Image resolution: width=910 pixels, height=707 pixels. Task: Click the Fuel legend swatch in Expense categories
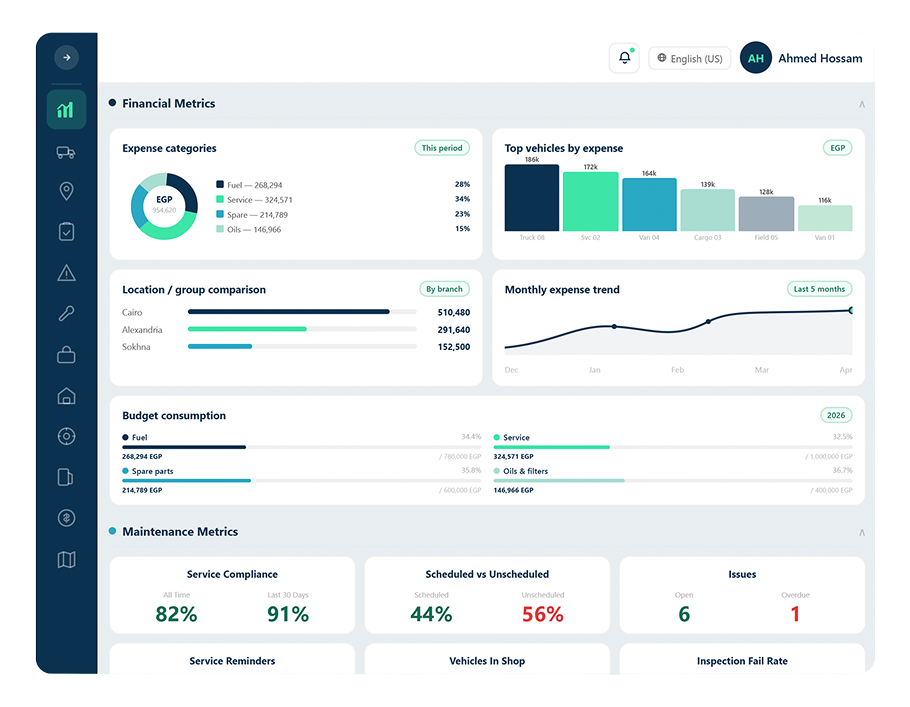coord(220,185)
